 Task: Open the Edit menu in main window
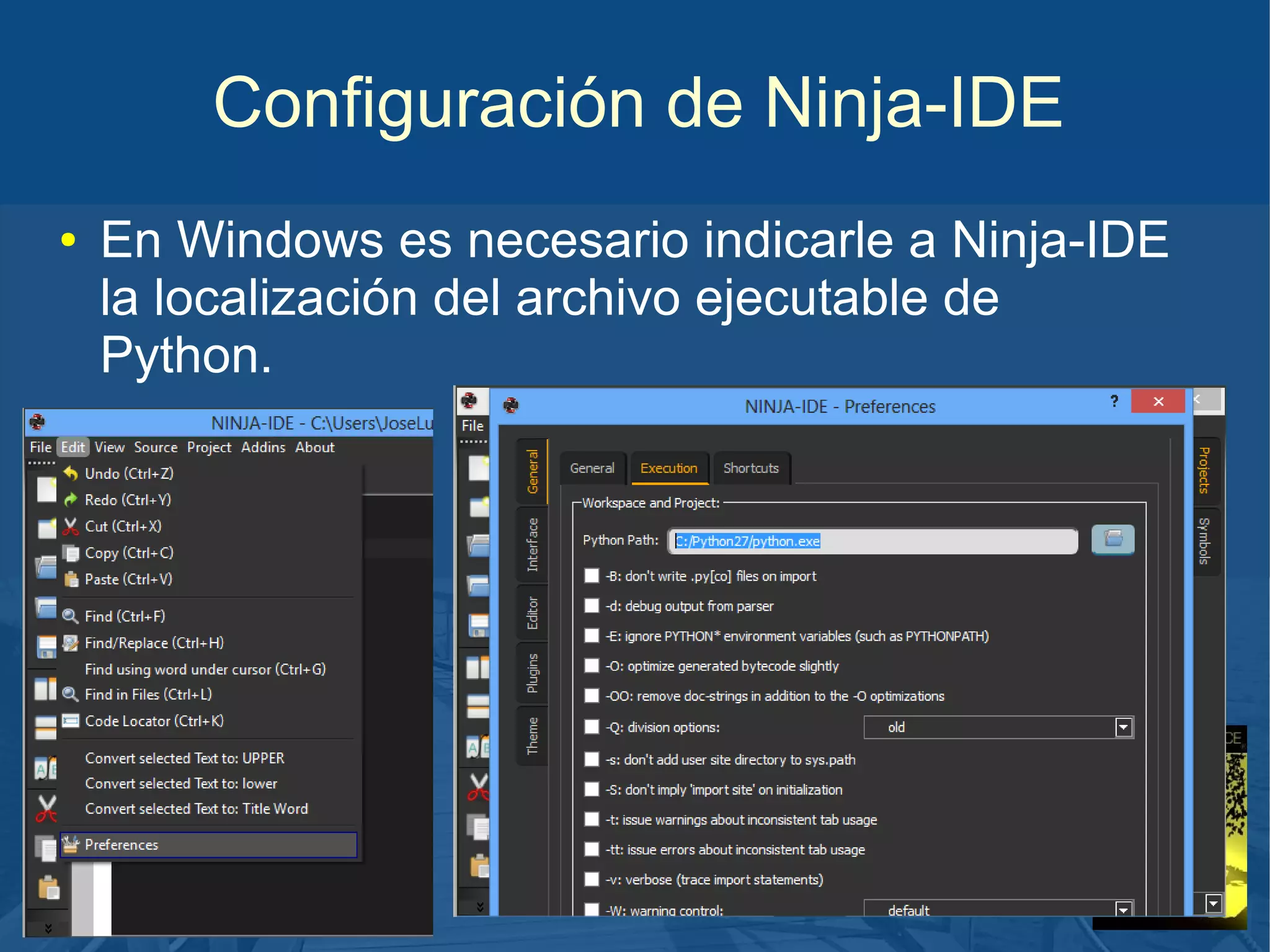(x=73, y=447)
